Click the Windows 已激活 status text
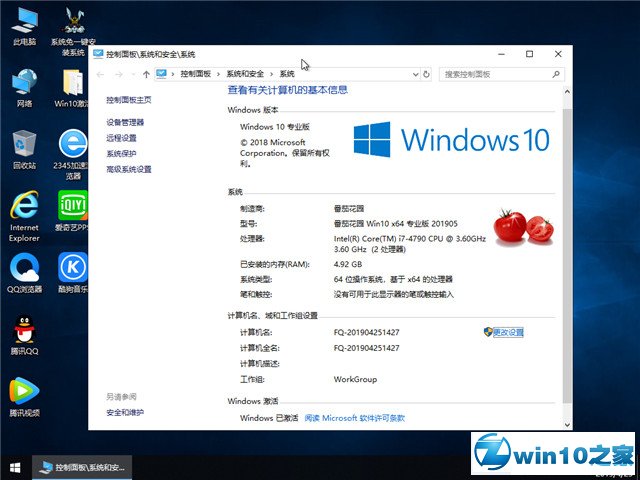Screen dimensions: 640x480 [x=269, y=418]
